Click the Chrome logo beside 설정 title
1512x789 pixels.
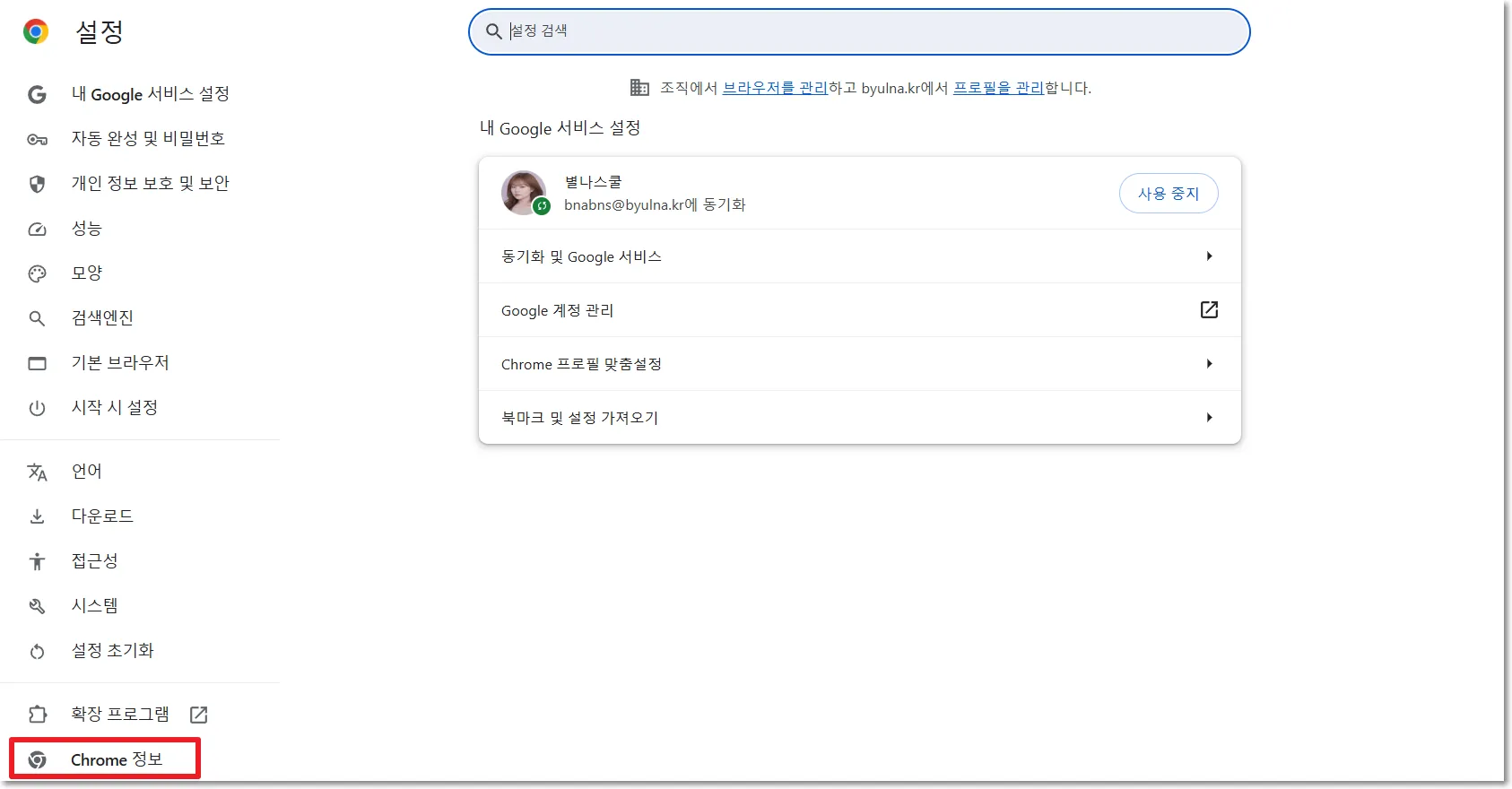36,32
